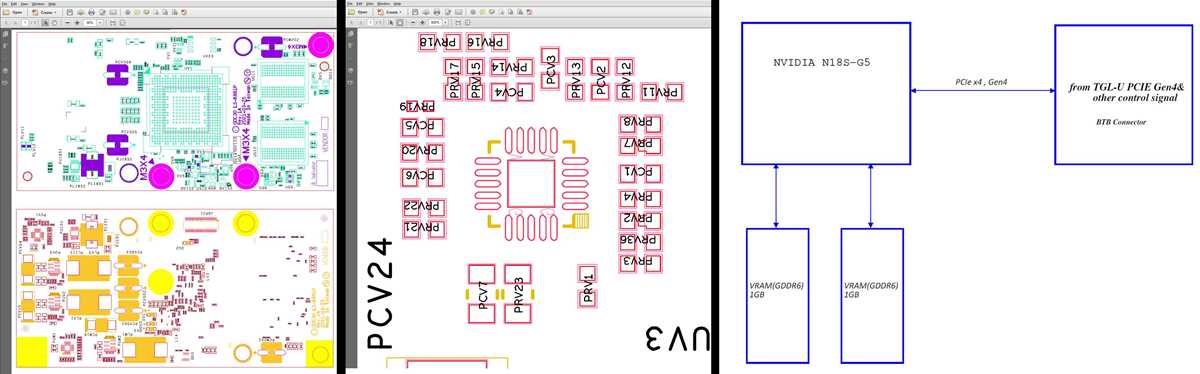Open Window menu in middle PDF window
Screen dimensions: 1200x374
coord(383,4)
